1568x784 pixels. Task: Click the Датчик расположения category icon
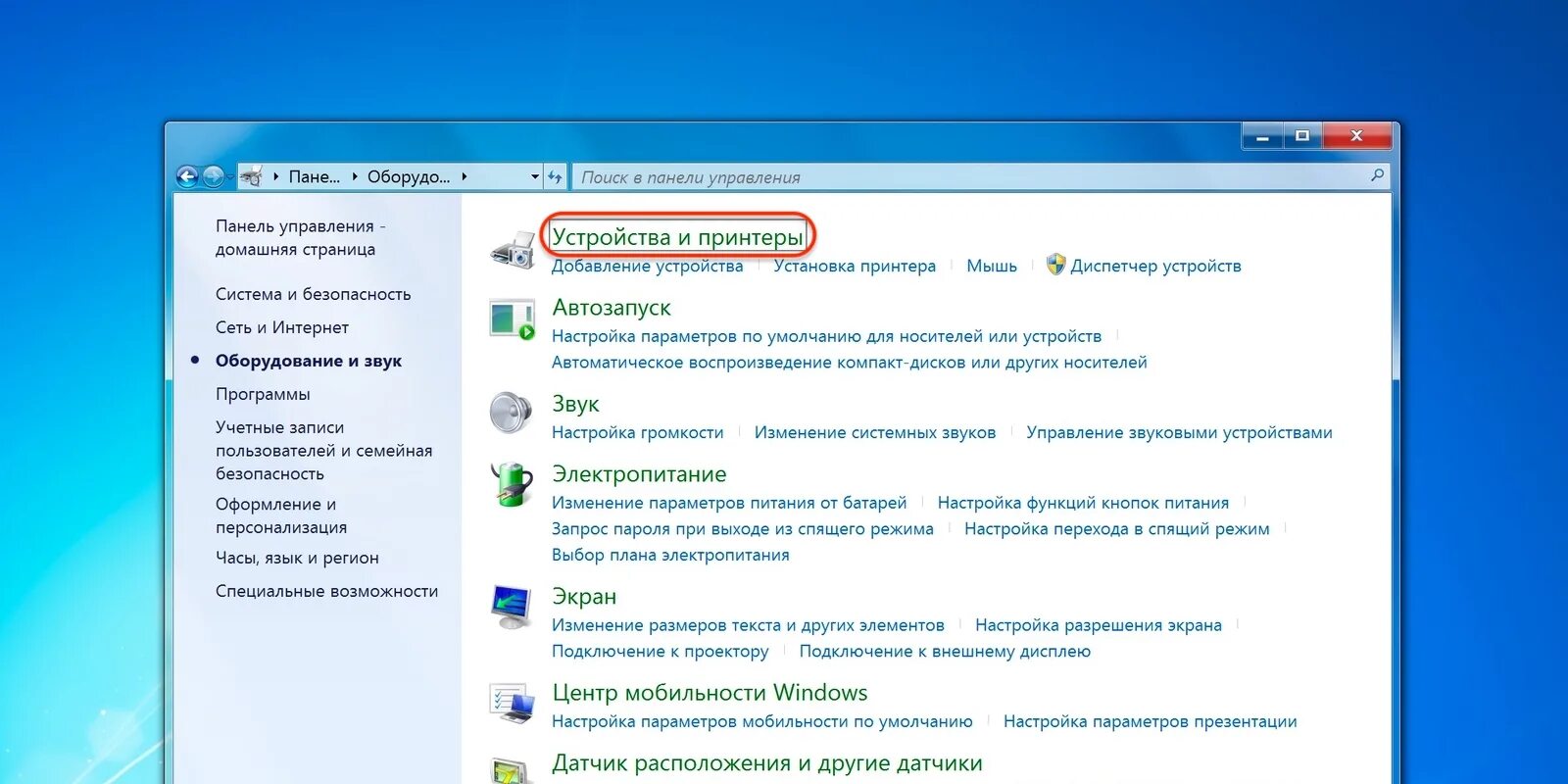[512, 771]
